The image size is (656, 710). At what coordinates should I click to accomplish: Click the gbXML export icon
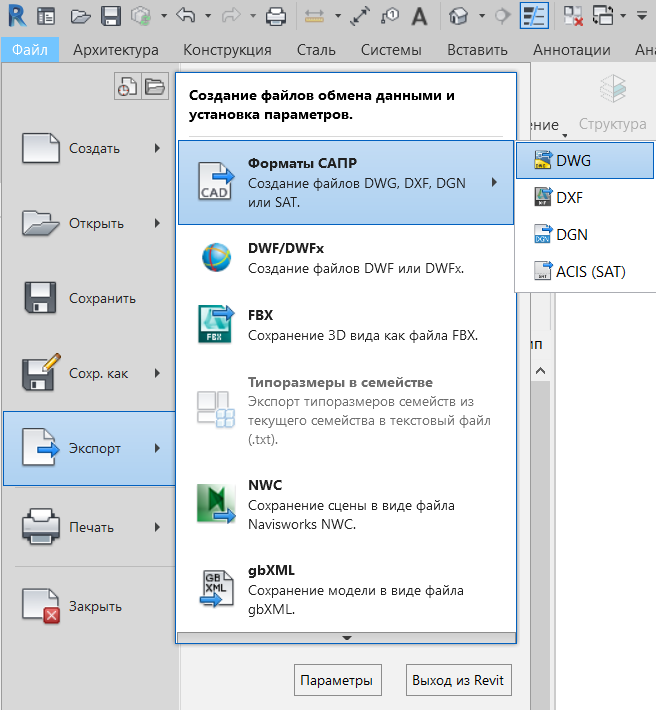[216, 588]
